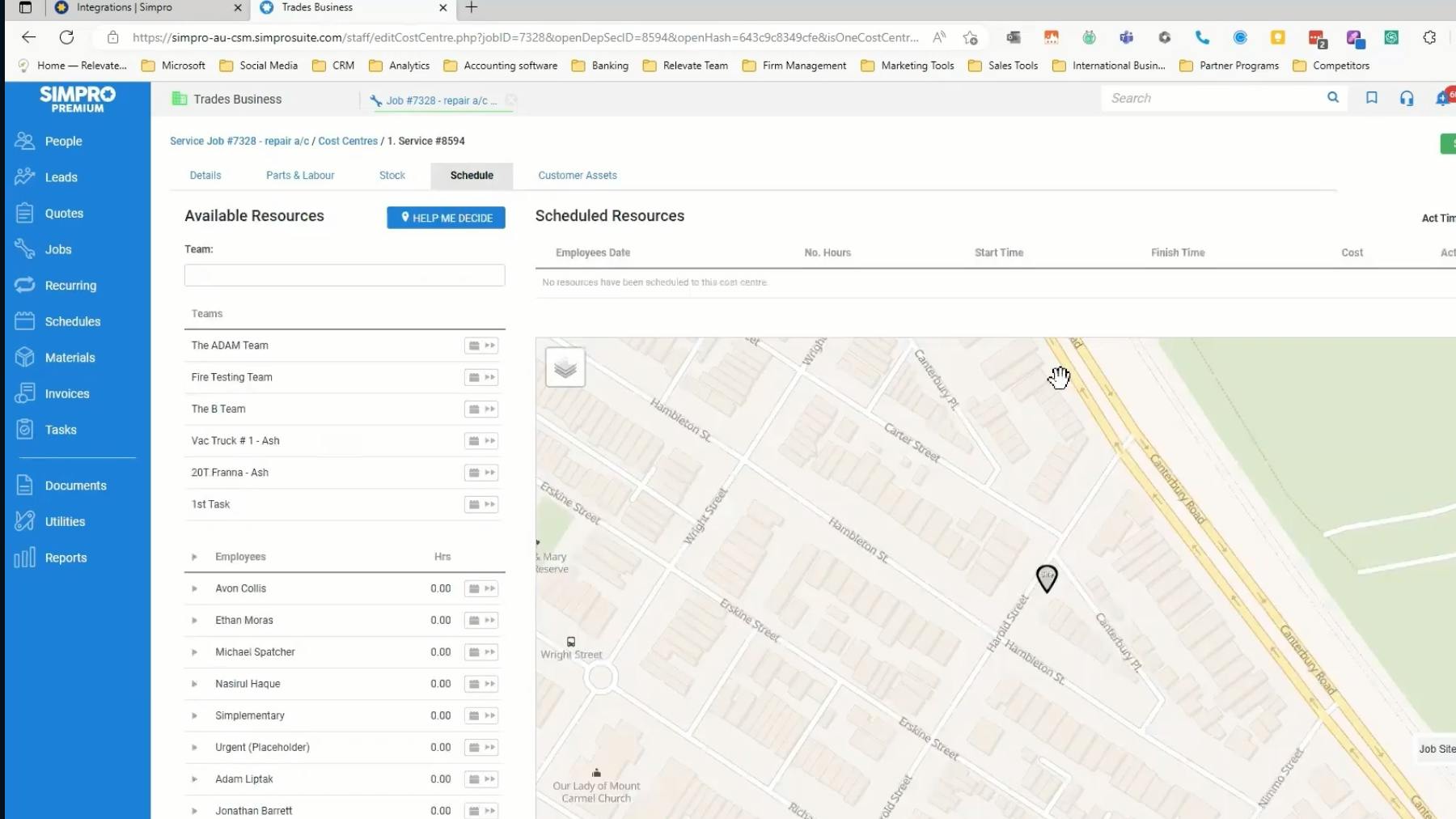
Task: Click the Help Me Decide button
Action: 446,218
